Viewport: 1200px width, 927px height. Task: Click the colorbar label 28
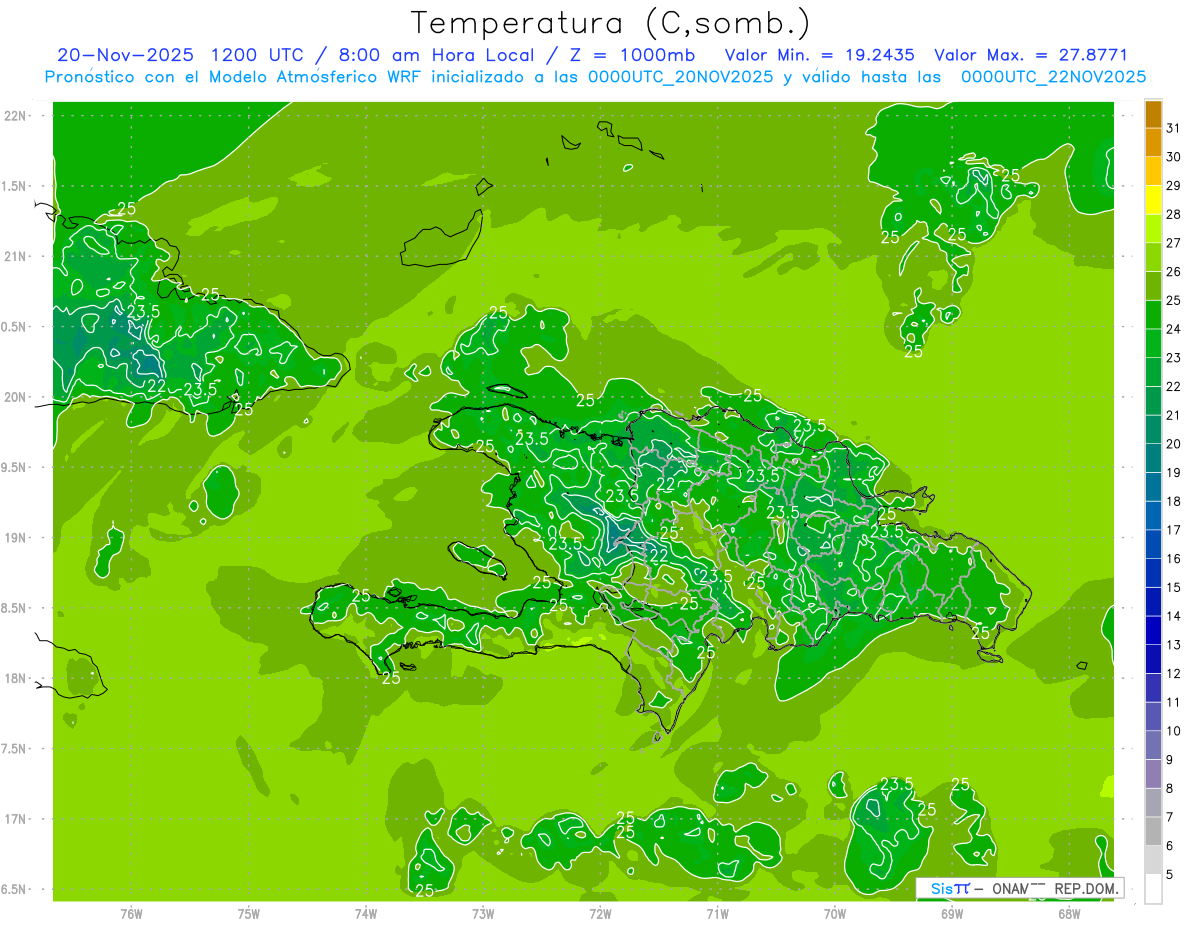click(1174, 214)
